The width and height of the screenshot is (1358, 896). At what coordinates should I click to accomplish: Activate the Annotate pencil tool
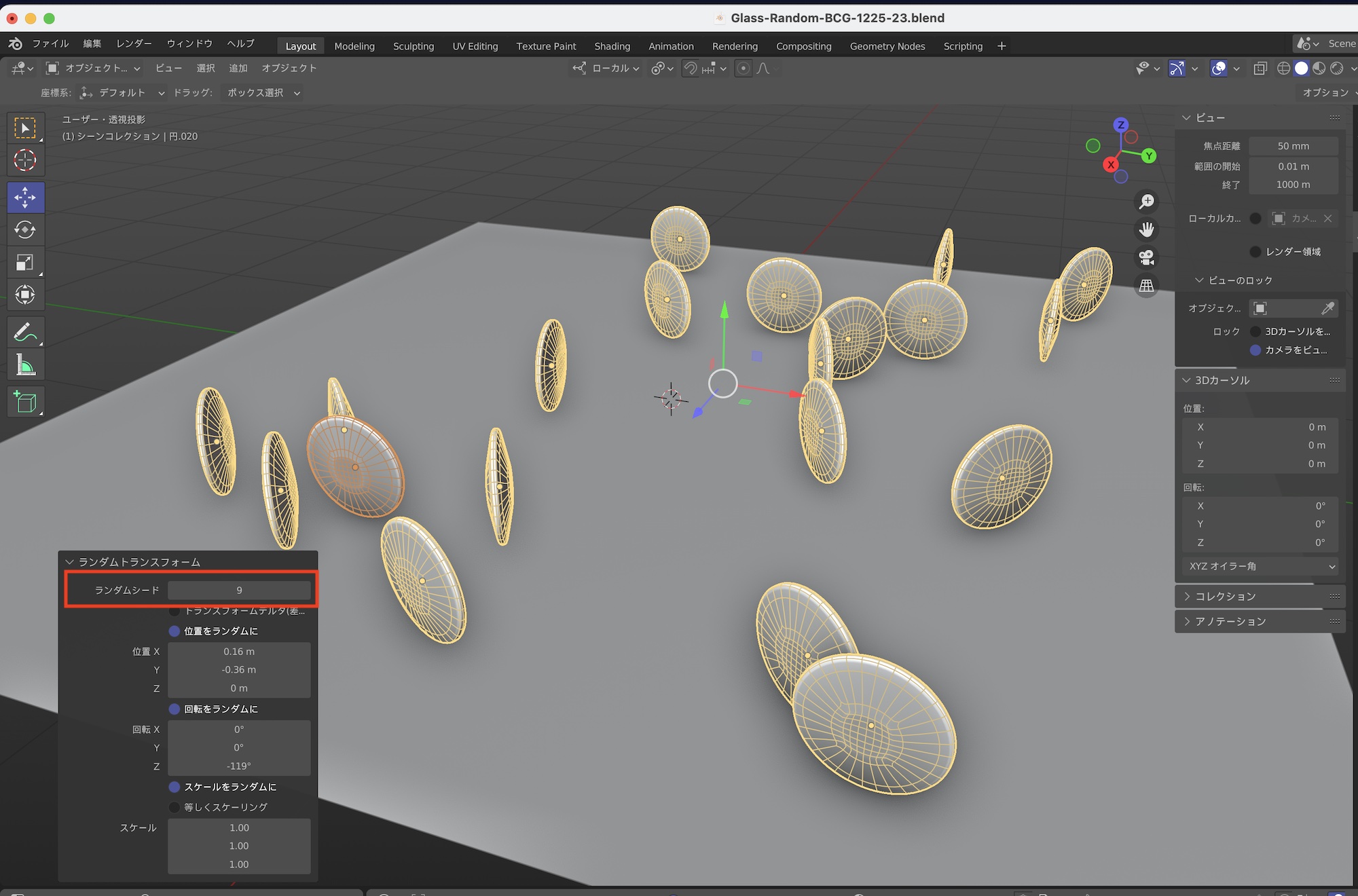[x=25, y=333]
